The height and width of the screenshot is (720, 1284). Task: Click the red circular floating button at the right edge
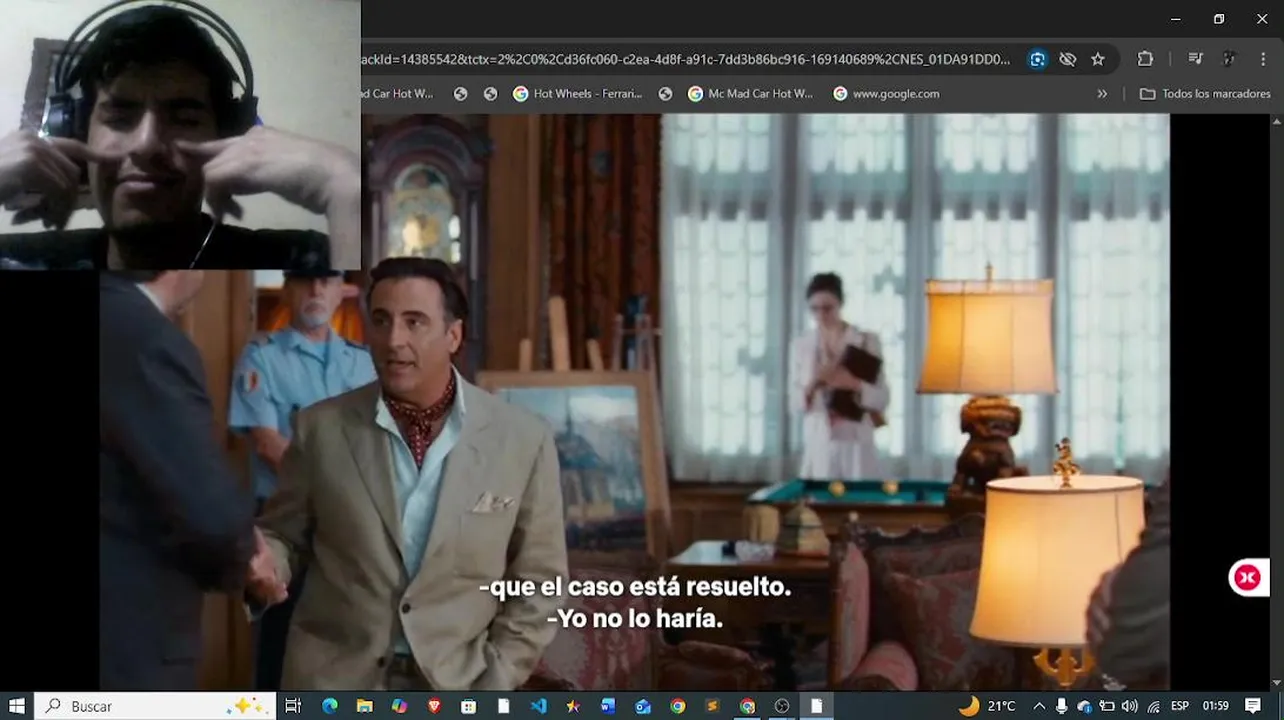coord(1248,577)
